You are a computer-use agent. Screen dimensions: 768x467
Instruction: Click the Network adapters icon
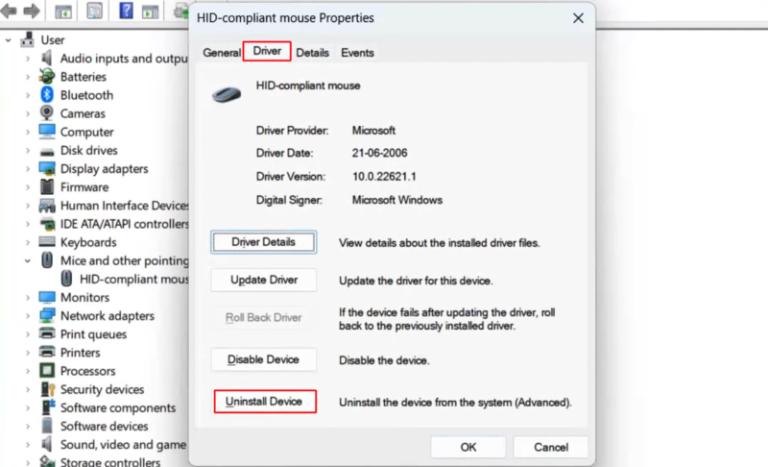coord(47,316)
